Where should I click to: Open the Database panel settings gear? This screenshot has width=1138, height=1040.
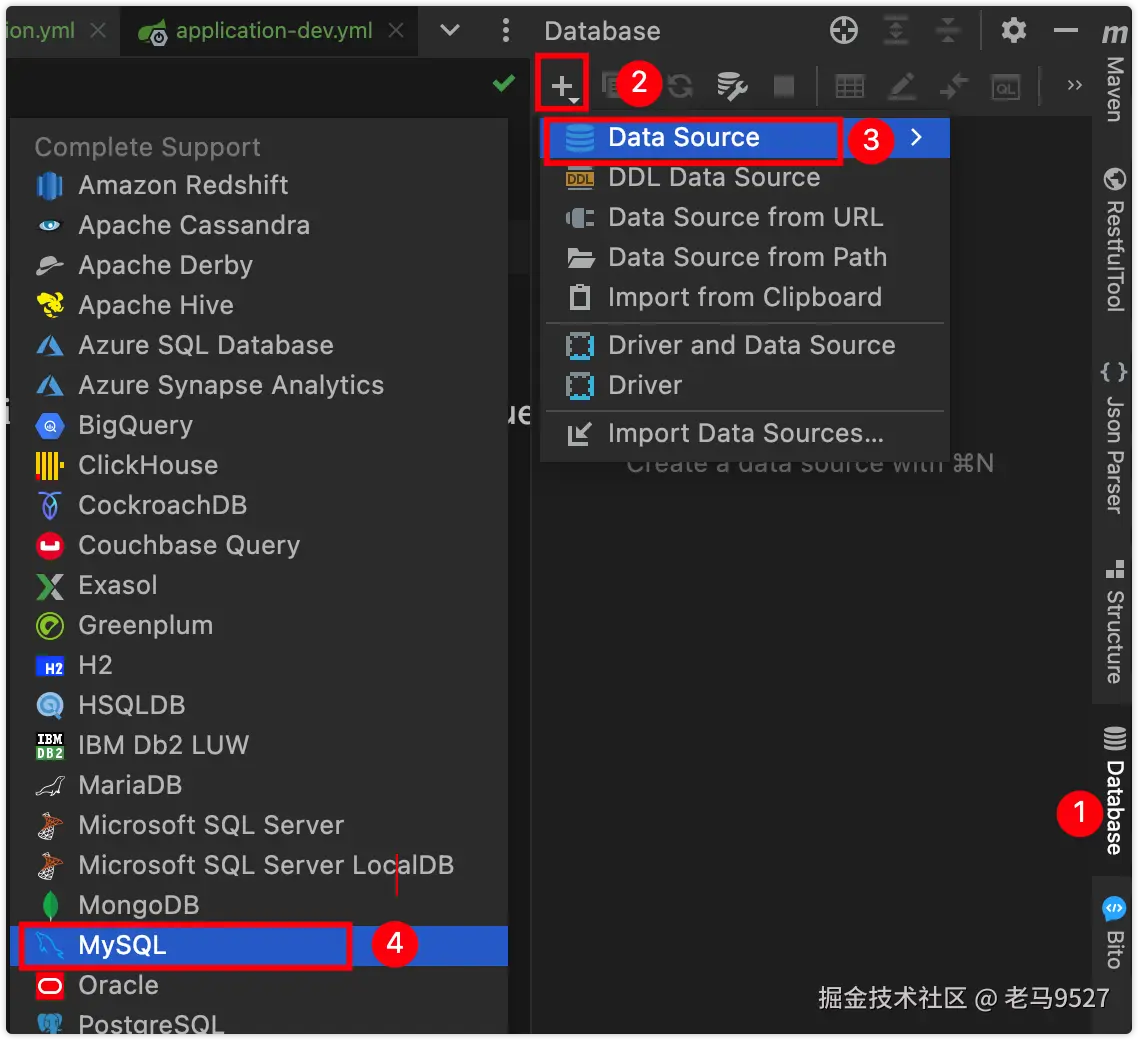(x=1014, y=30)
